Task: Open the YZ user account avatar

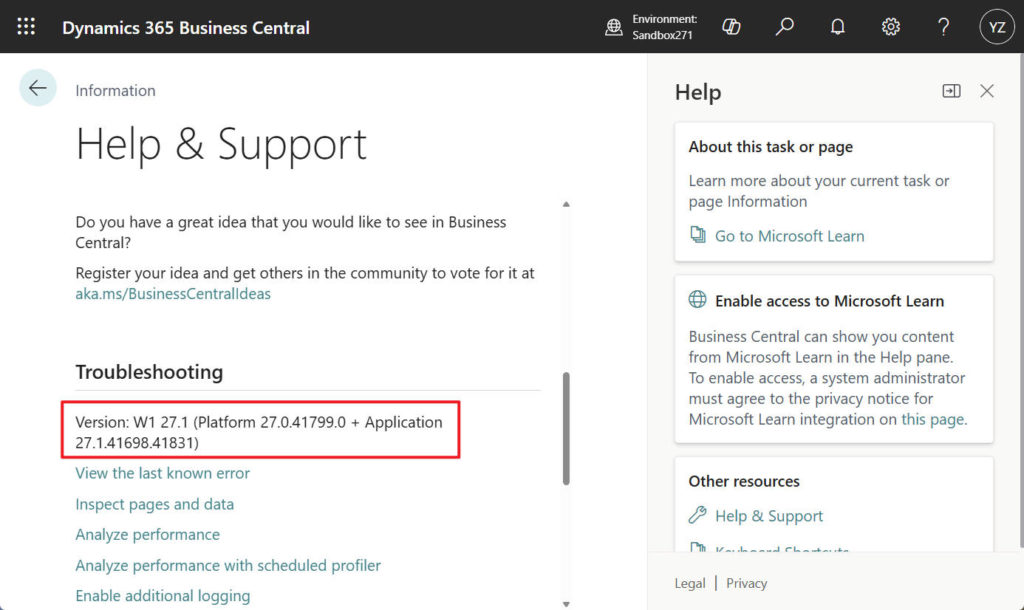Action: (x=996, y=27)
